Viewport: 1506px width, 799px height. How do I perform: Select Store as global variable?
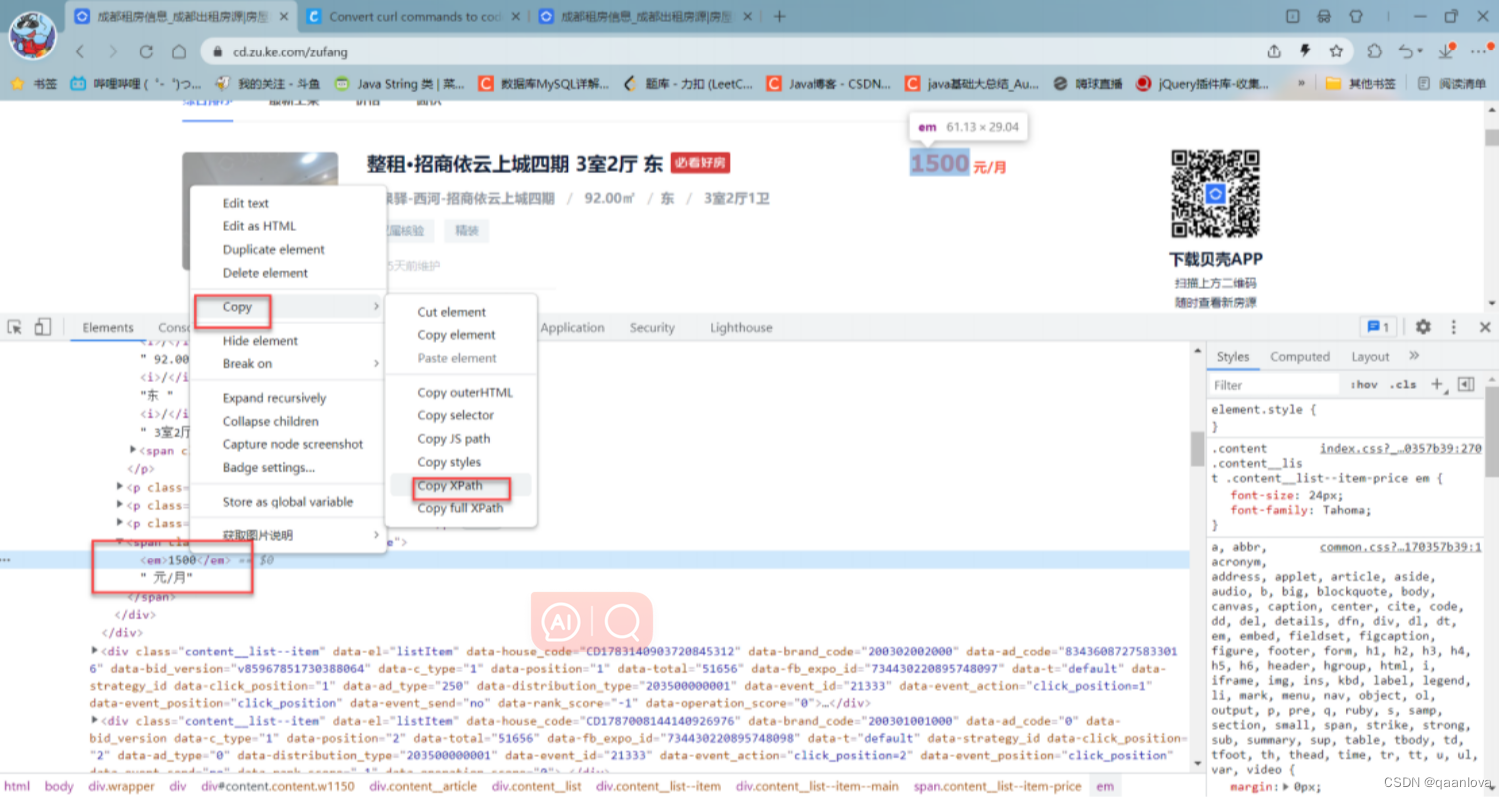288,502
